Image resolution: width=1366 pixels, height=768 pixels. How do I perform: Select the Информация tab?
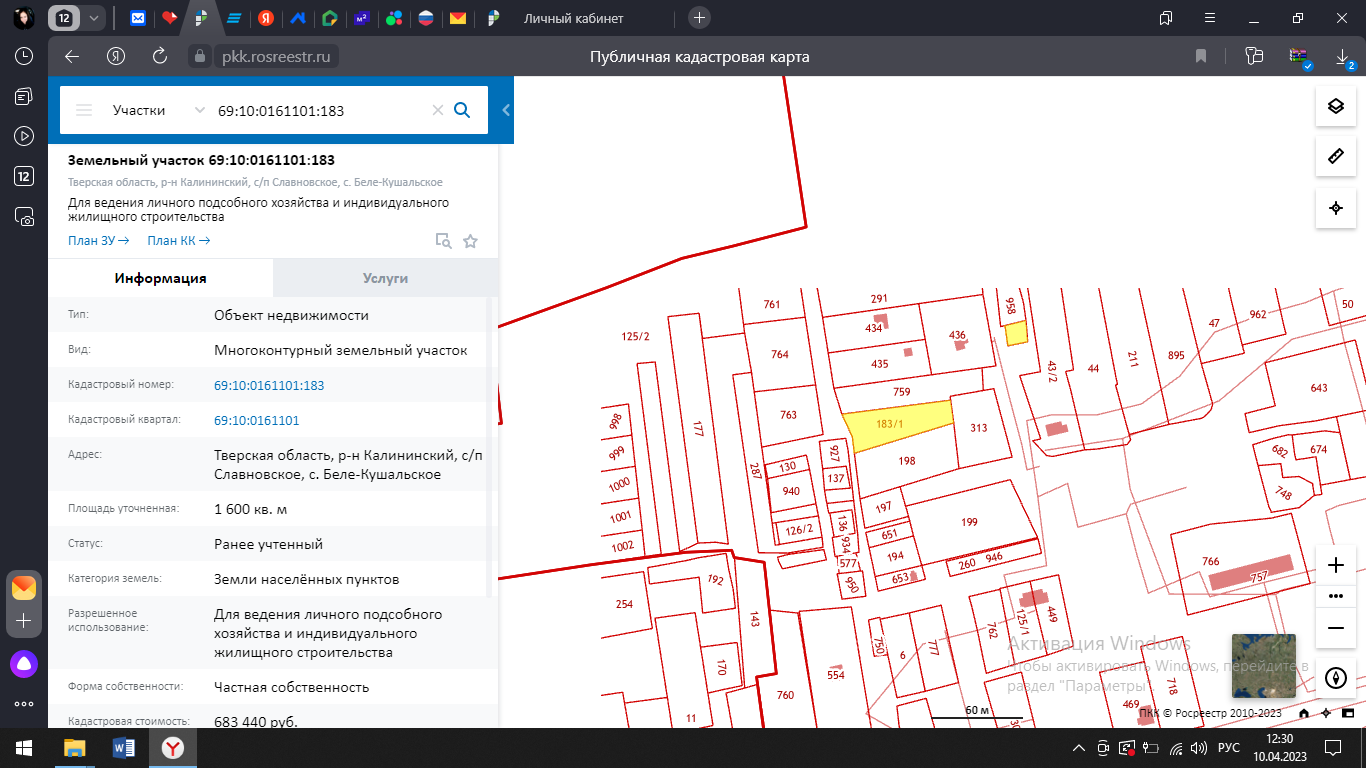click(x=160, y=278)
